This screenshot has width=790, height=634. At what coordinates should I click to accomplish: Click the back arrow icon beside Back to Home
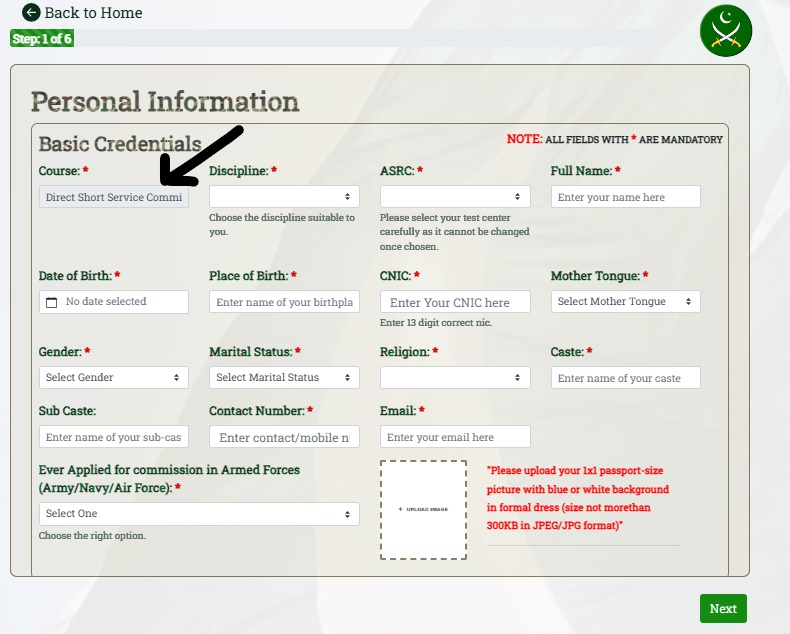[31, 12]
